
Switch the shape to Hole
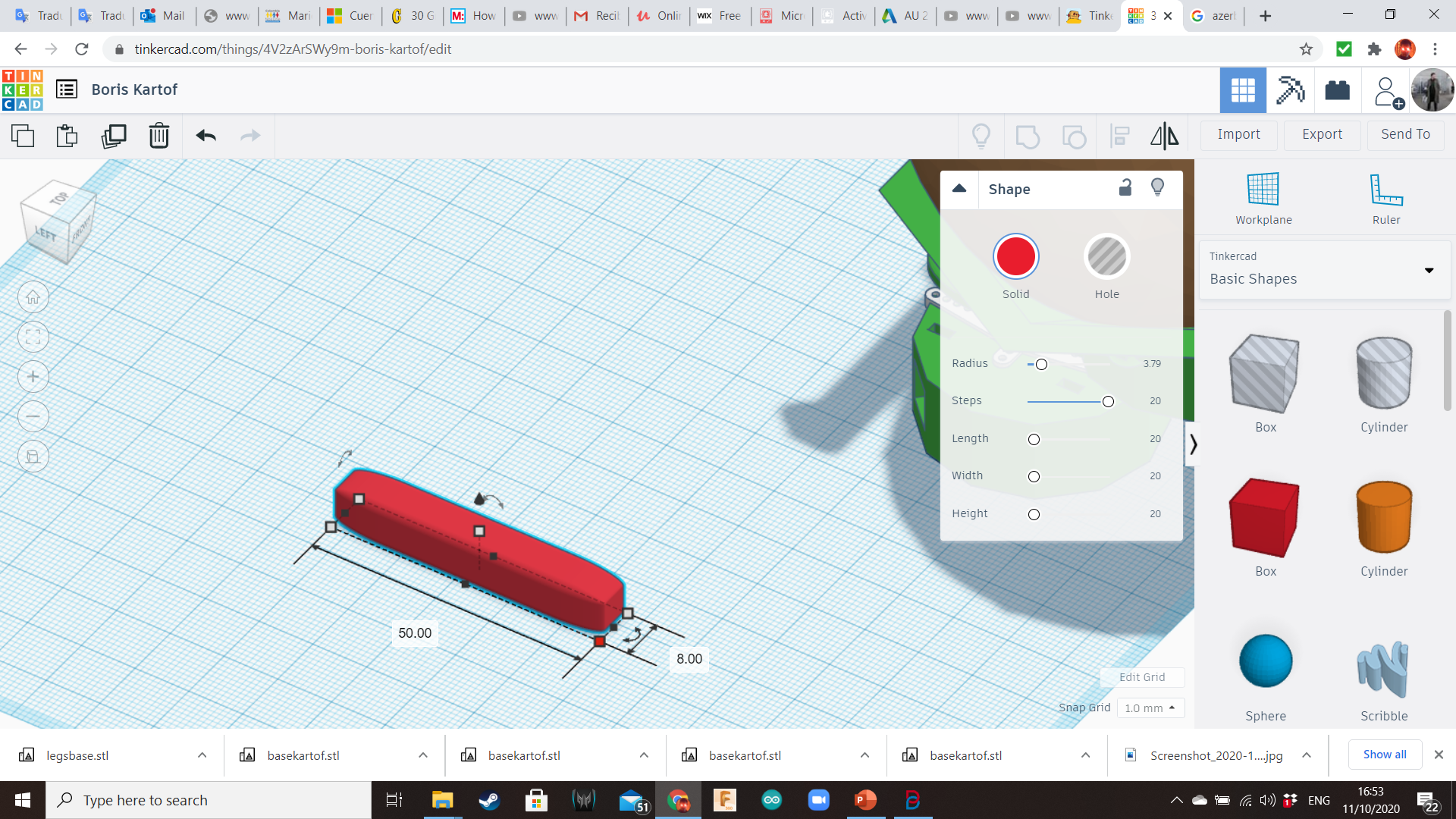(x=1106, y=256)
